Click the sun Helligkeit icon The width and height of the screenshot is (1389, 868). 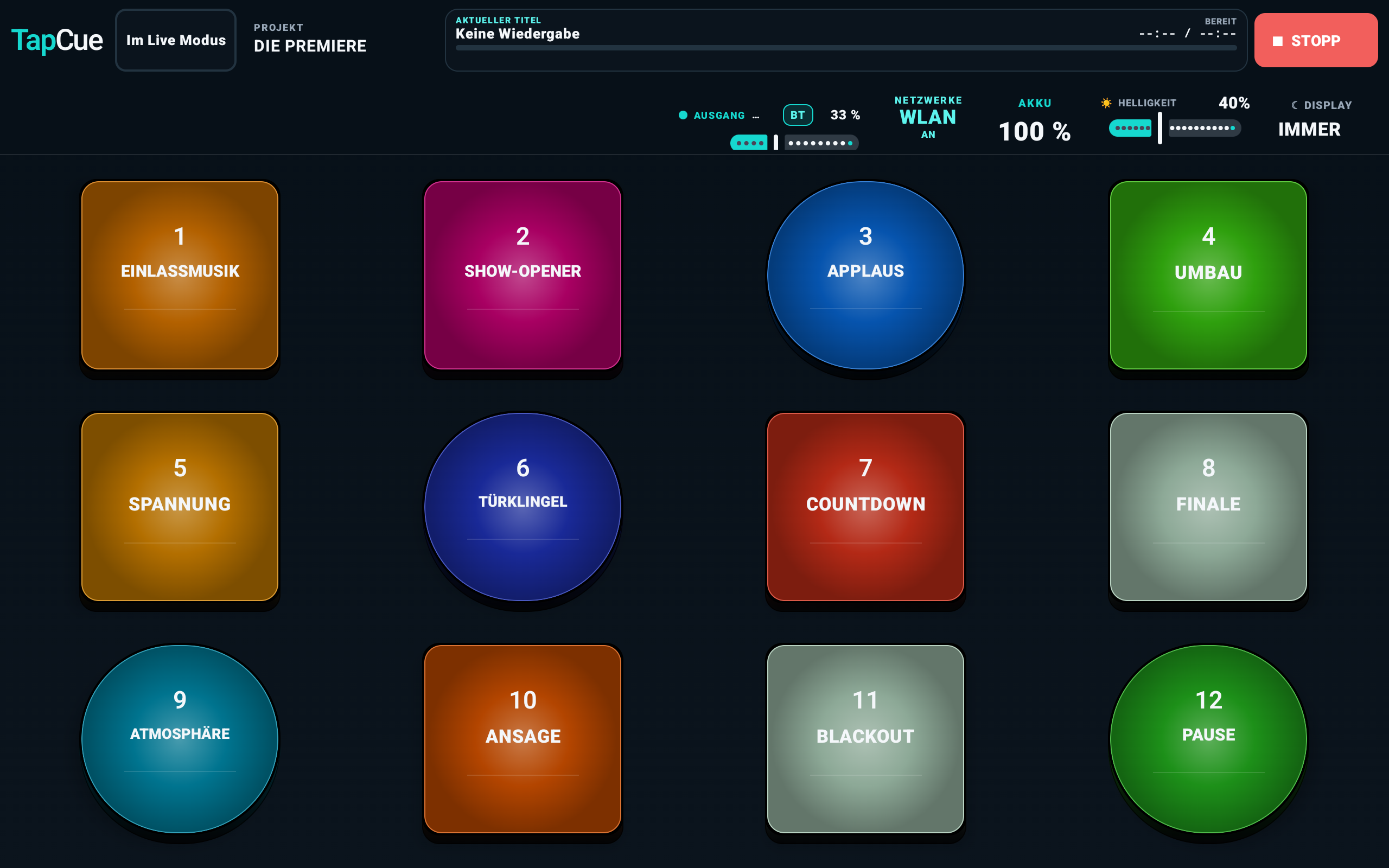[x=1106, y=103]
